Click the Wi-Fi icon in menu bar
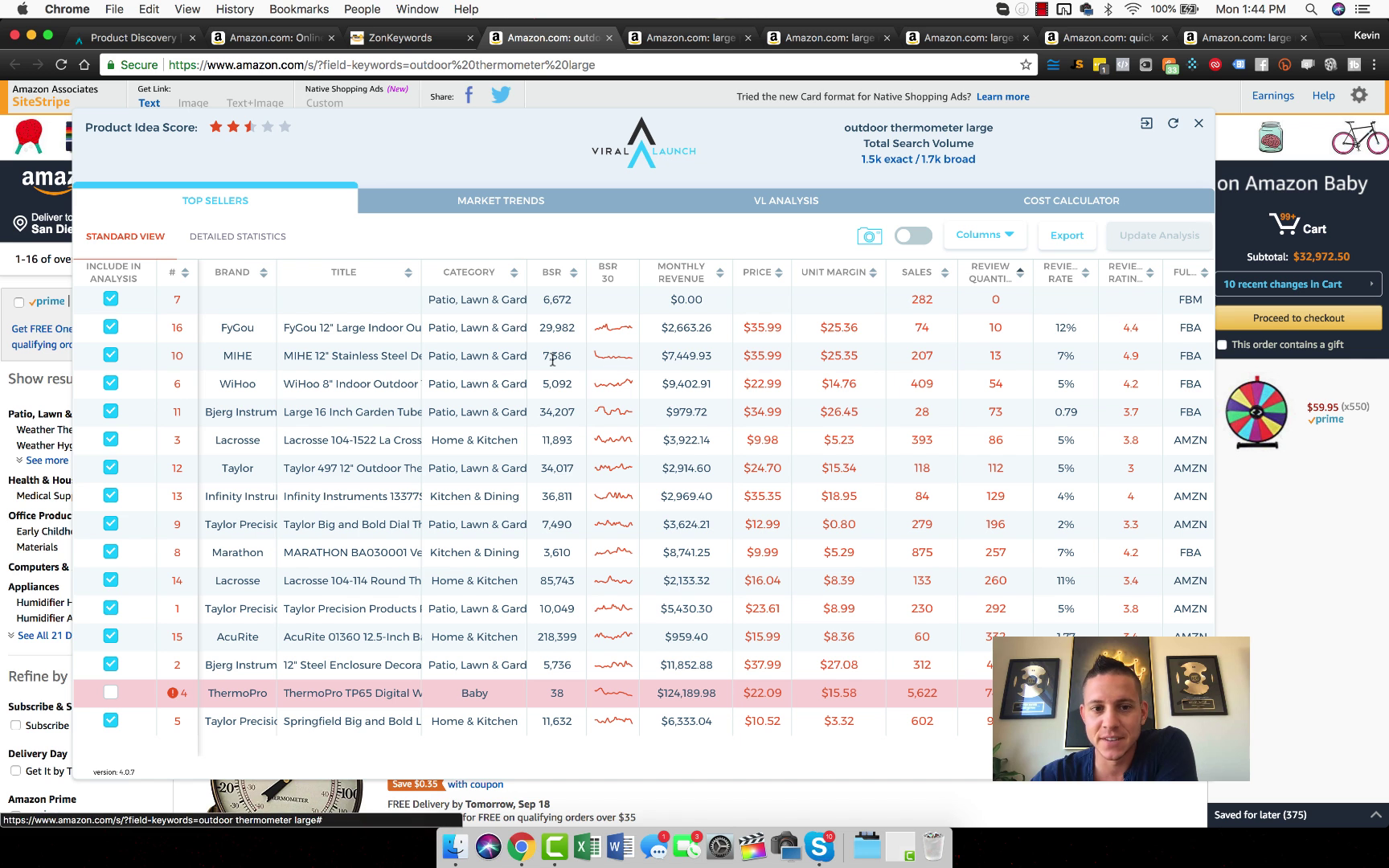Screen dimensions: 1389x868 pos(1133,10)
